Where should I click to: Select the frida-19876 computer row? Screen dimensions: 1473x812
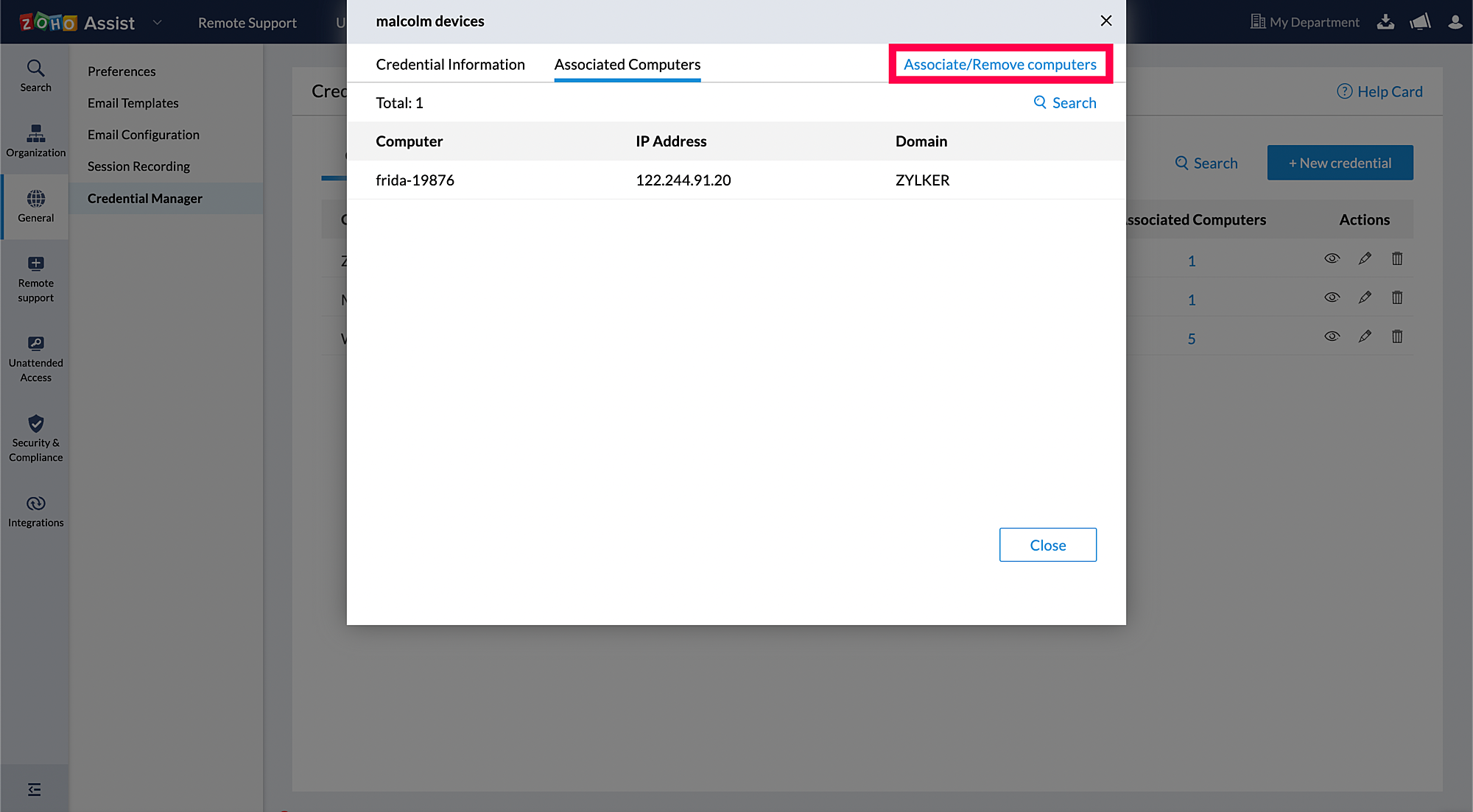(415, 180)
